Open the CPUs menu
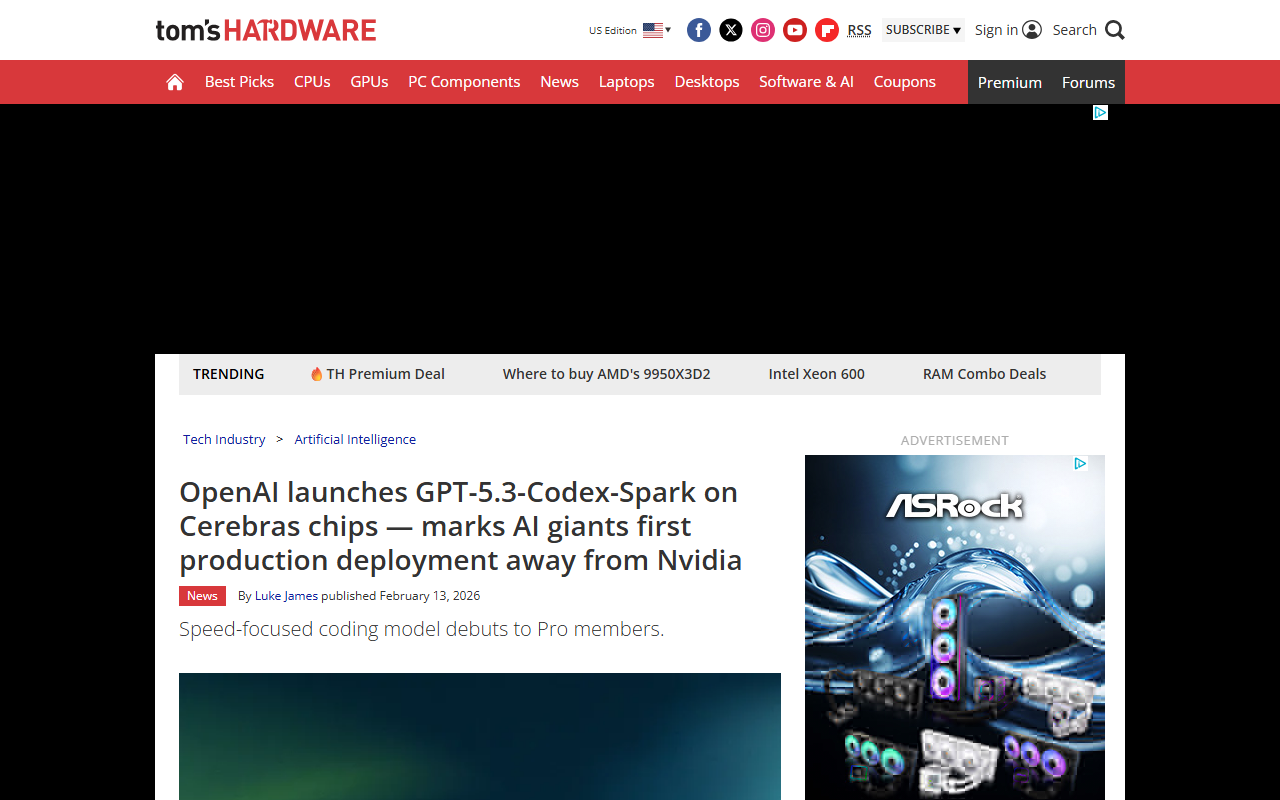 point(312,82)
